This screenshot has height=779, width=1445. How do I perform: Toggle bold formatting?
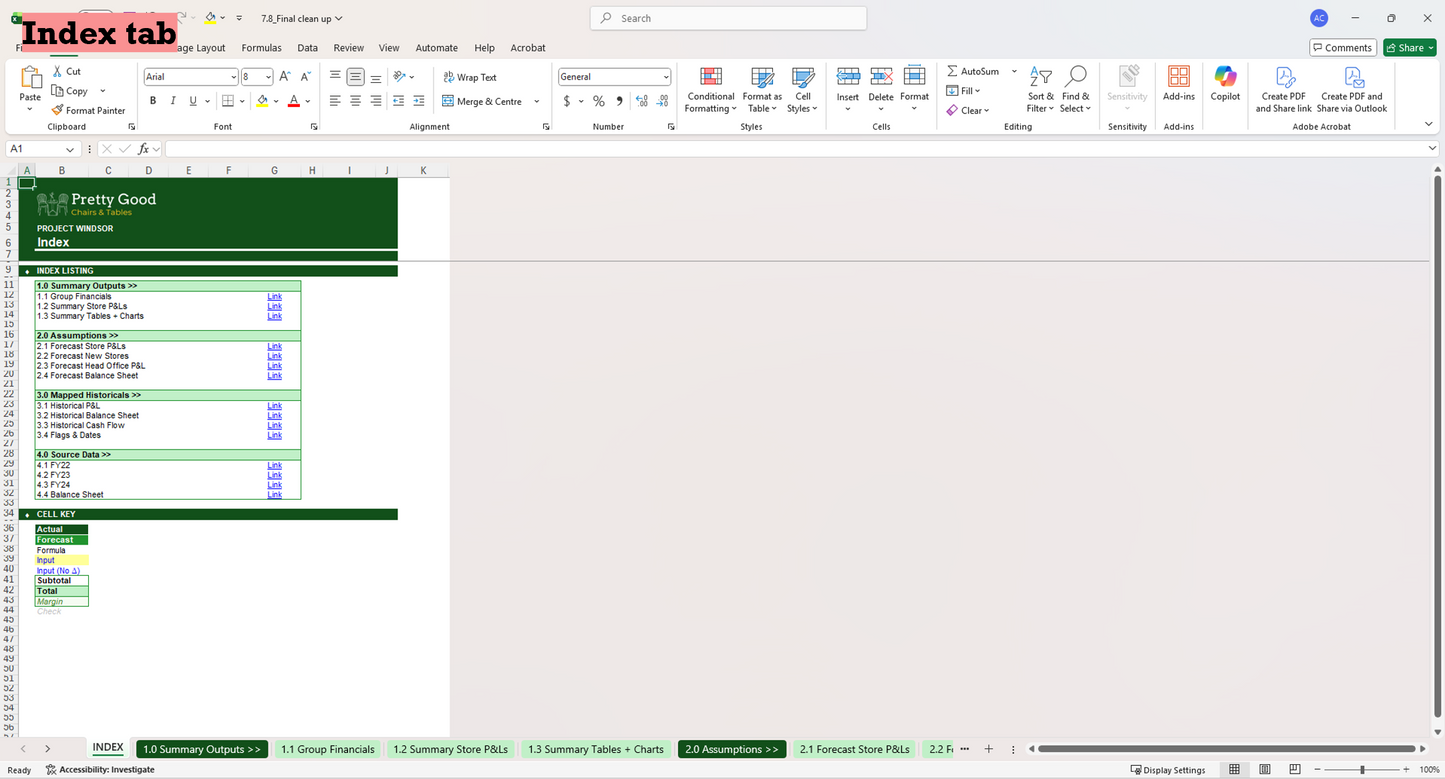152,100
